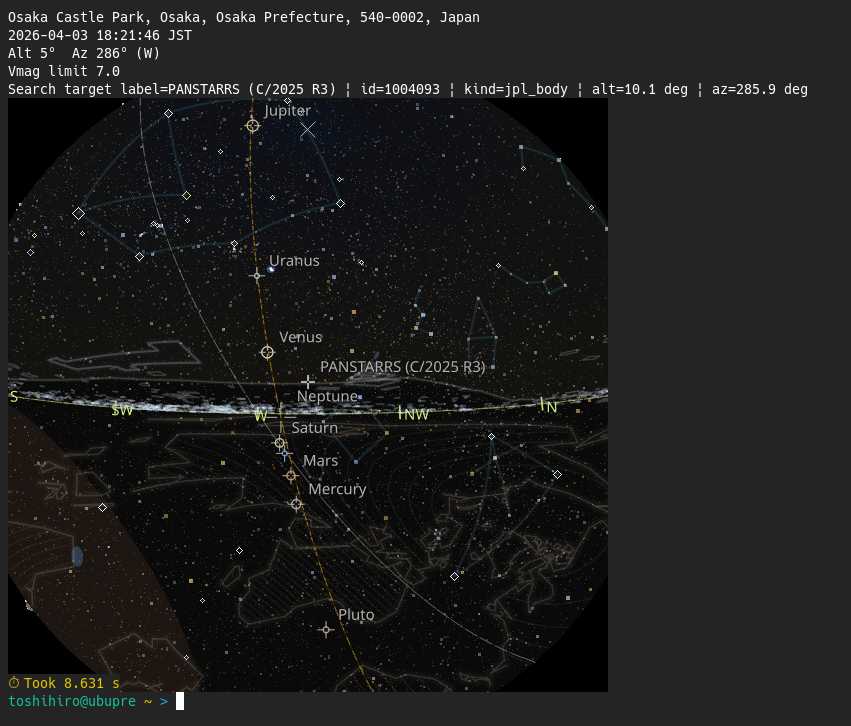Click the NW horizon direction marker
This screenshot has width=851, height=726.
tap(414, 412)
